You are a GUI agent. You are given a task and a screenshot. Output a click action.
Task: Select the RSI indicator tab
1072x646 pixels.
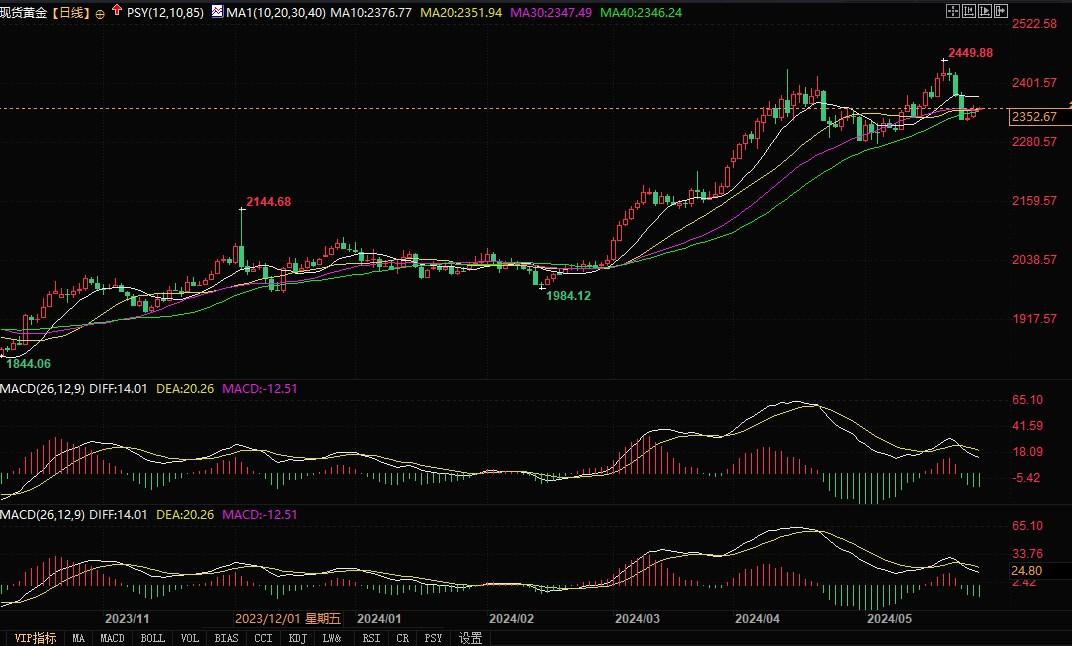(x=371, y=638)
